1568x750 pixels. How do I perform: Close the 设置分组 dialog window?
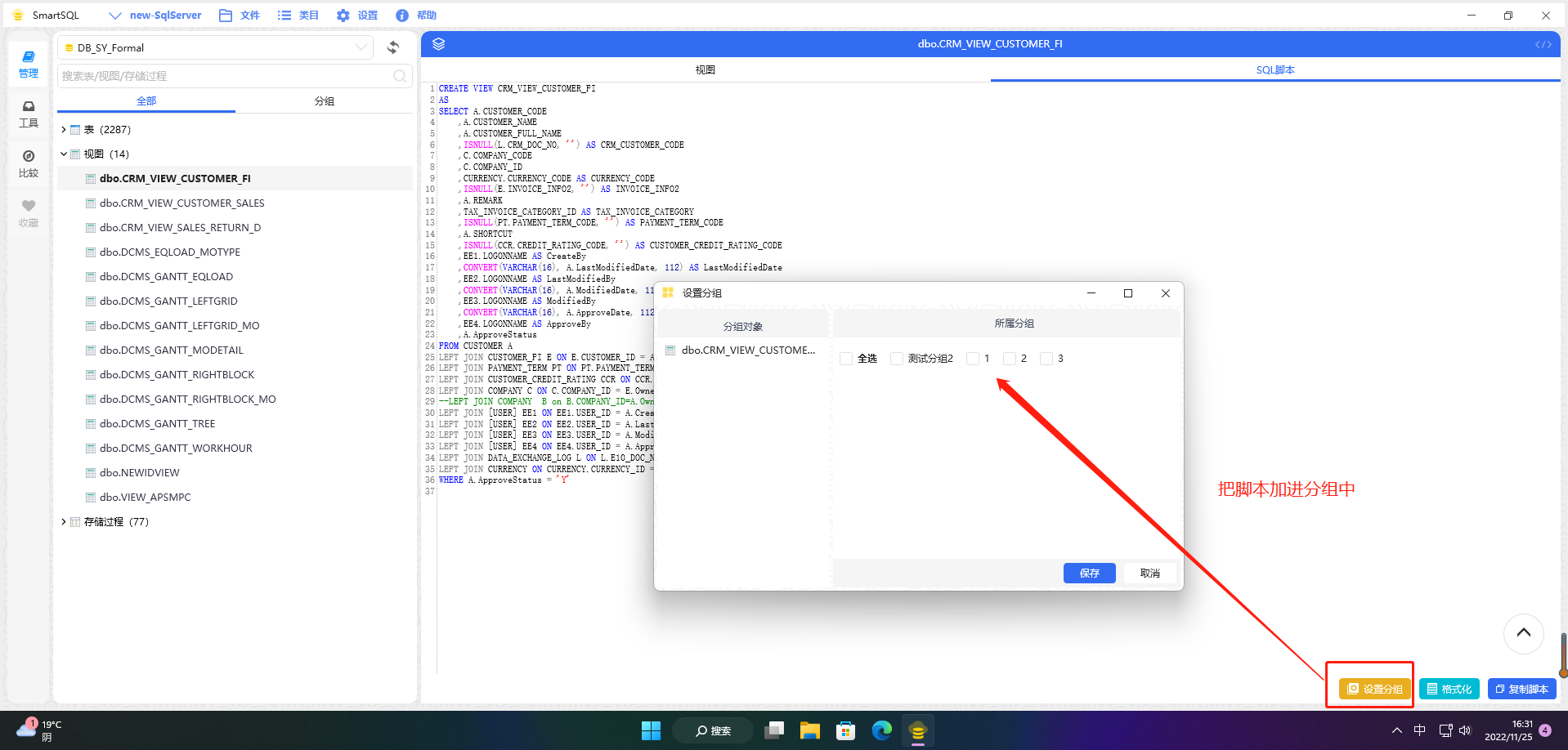tap(1166, 293)
